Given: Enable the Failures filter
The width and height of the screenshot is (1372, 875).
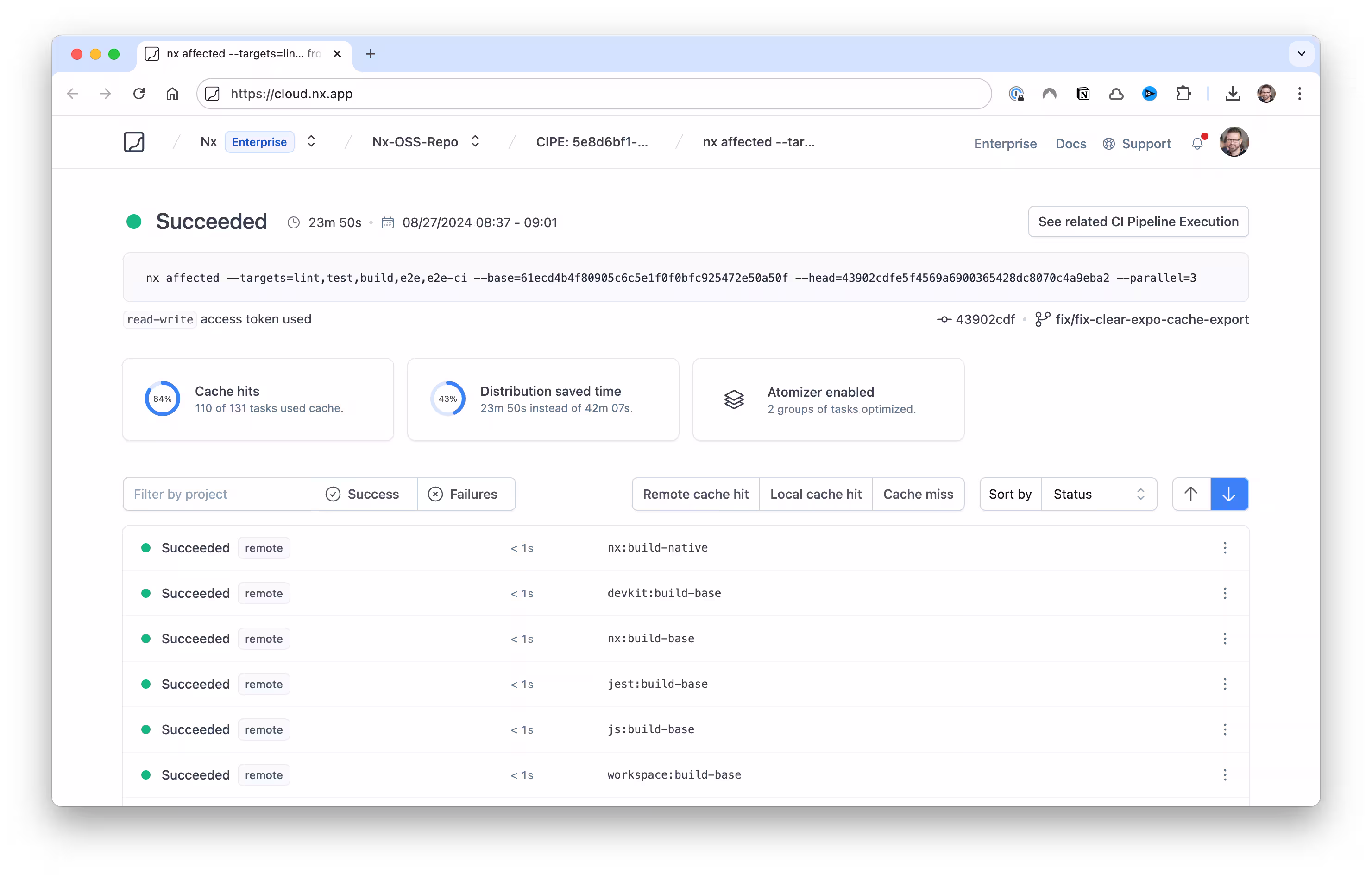Looking at the screenshot, I should pos(466,494).
